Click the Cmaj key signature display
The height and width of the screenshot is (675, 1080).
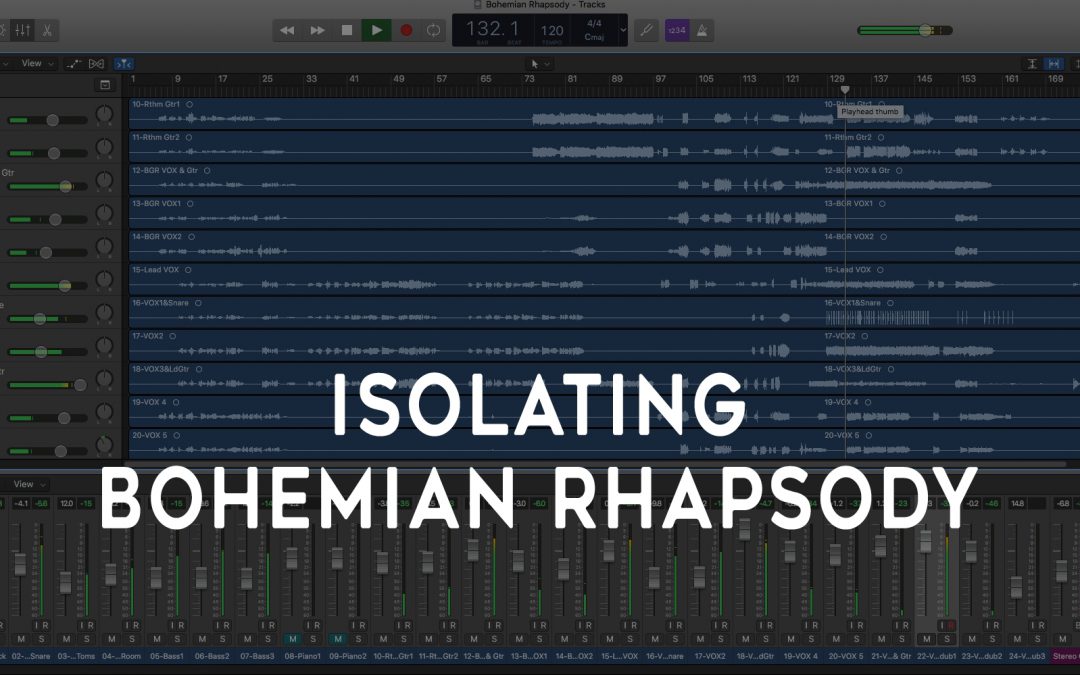(594, 37)
